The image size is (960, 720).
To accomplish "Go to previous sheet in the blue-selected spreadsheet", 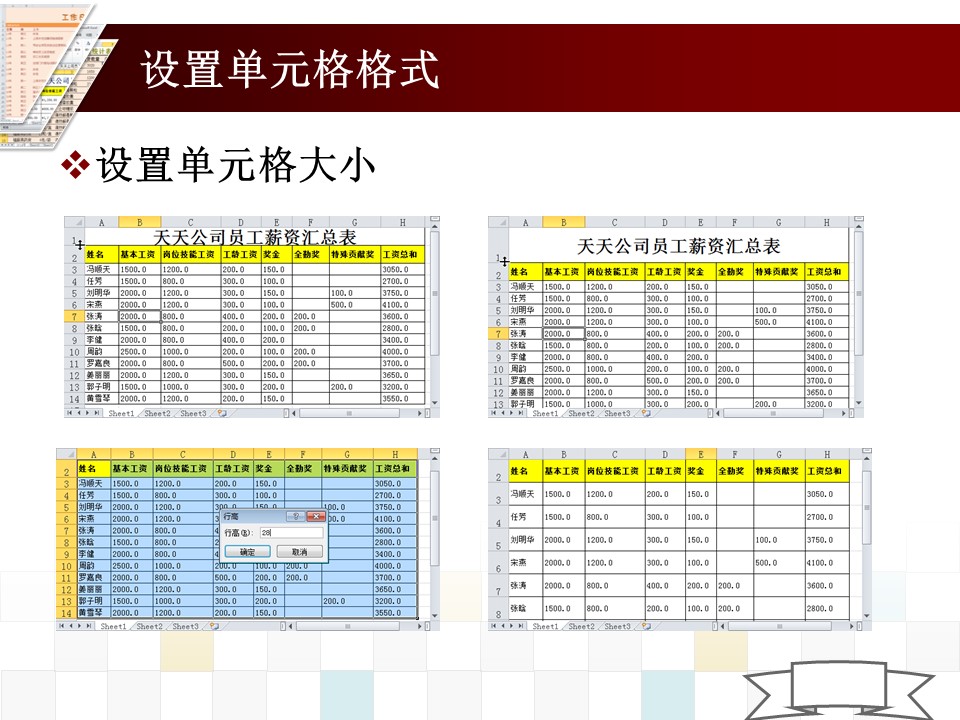I will point(71,626).
